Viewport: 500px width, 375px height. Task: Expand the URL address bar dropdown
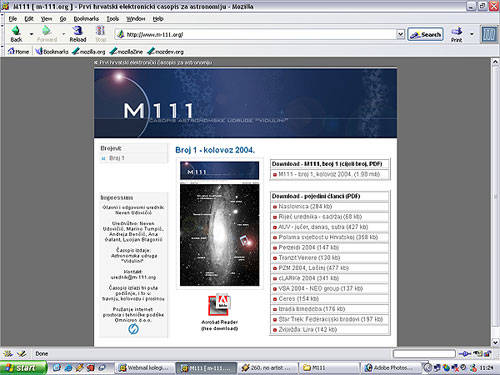tap(400, 34)
